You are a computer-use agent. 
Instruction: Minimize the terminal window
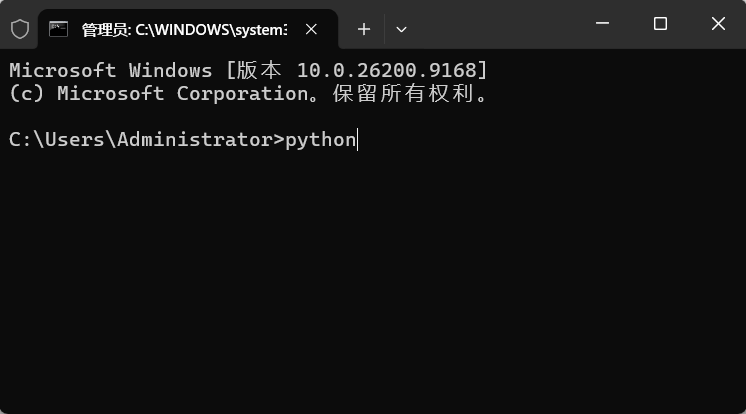[x=602, y=23]
